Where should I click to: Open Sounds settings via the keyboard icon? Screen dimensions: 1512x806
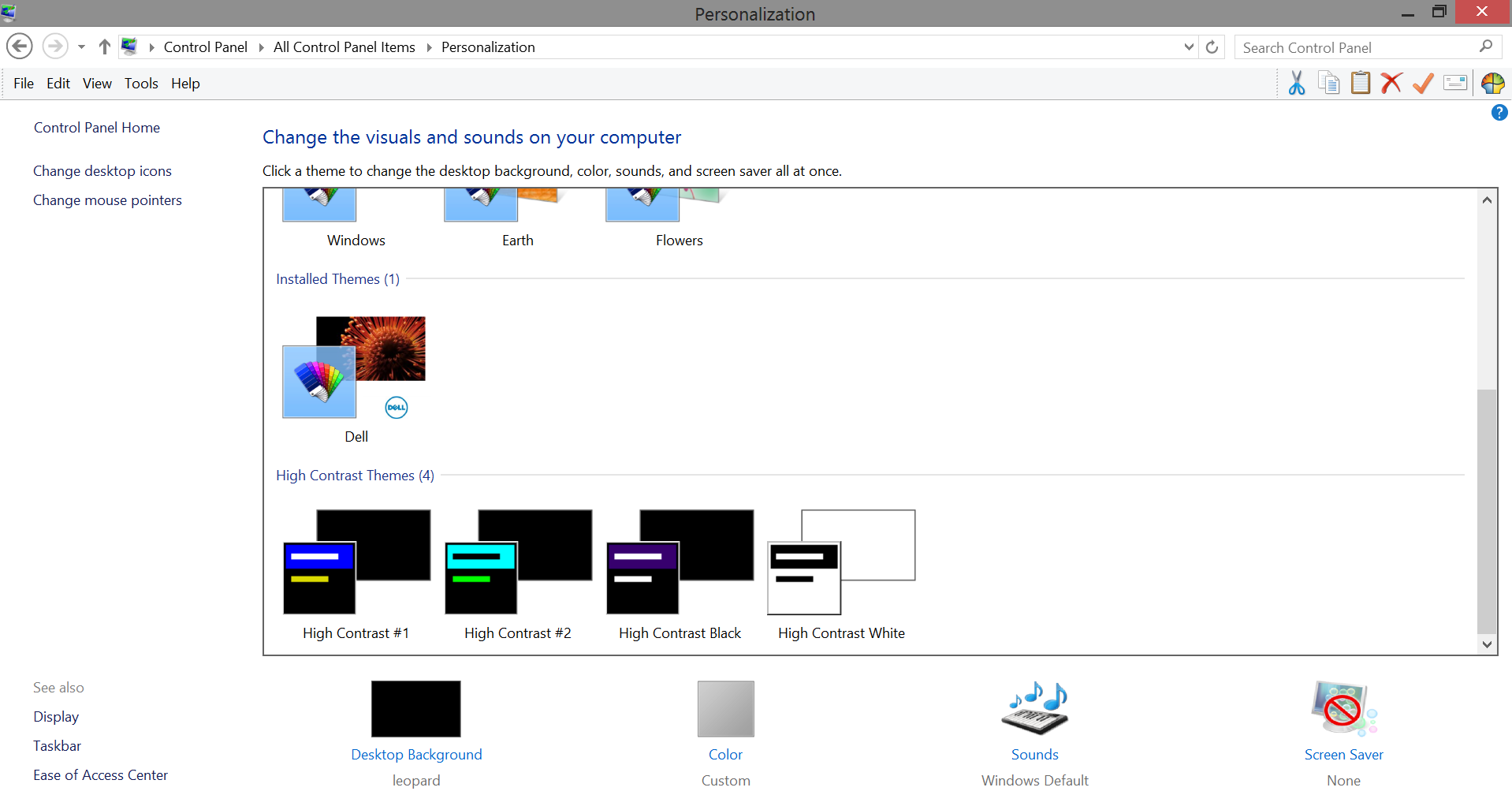pyautogui.click(x=1034, y=708)
